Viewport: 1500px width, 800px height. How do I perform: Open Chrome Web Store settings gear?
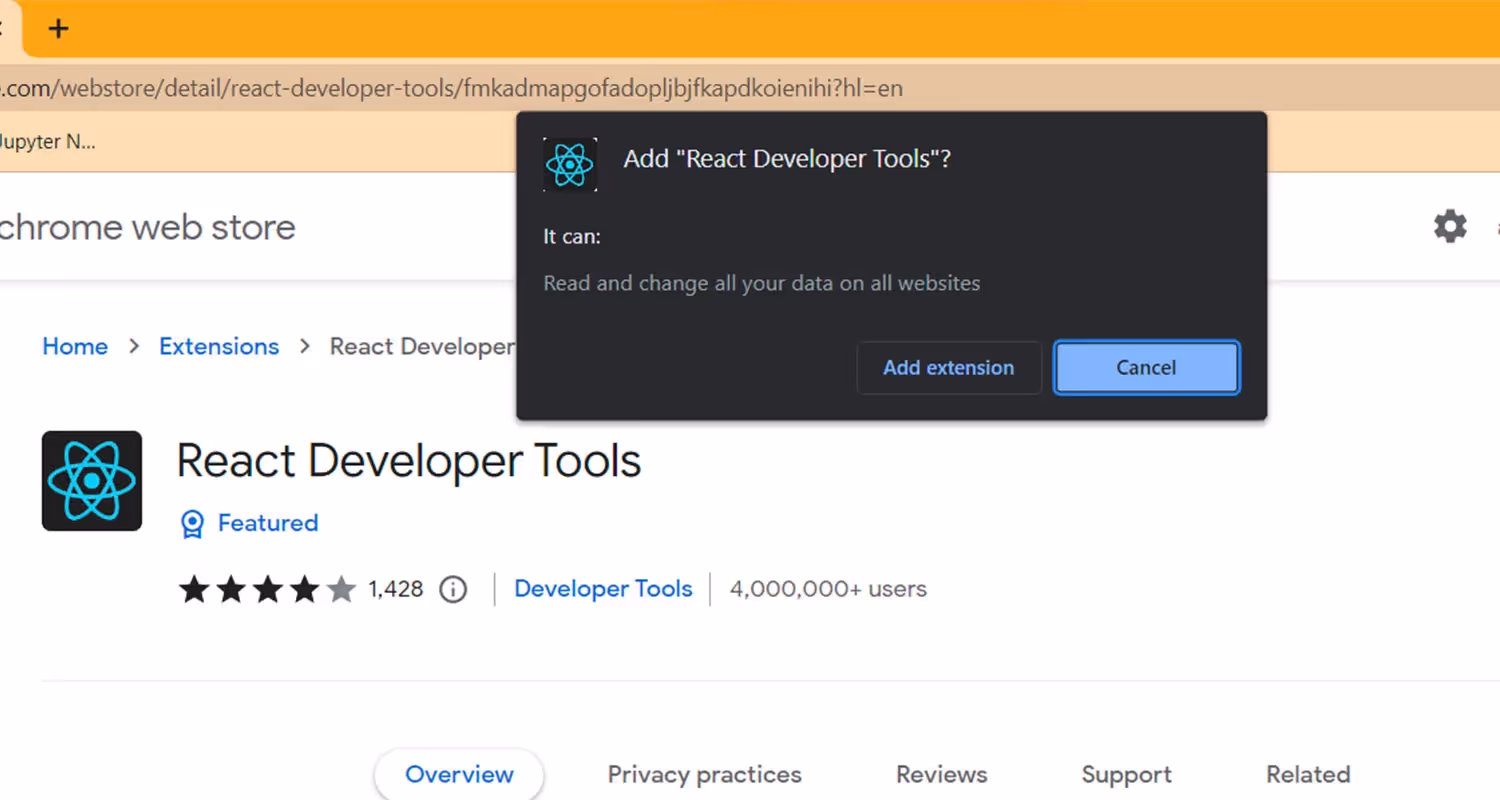[1450, 227]
